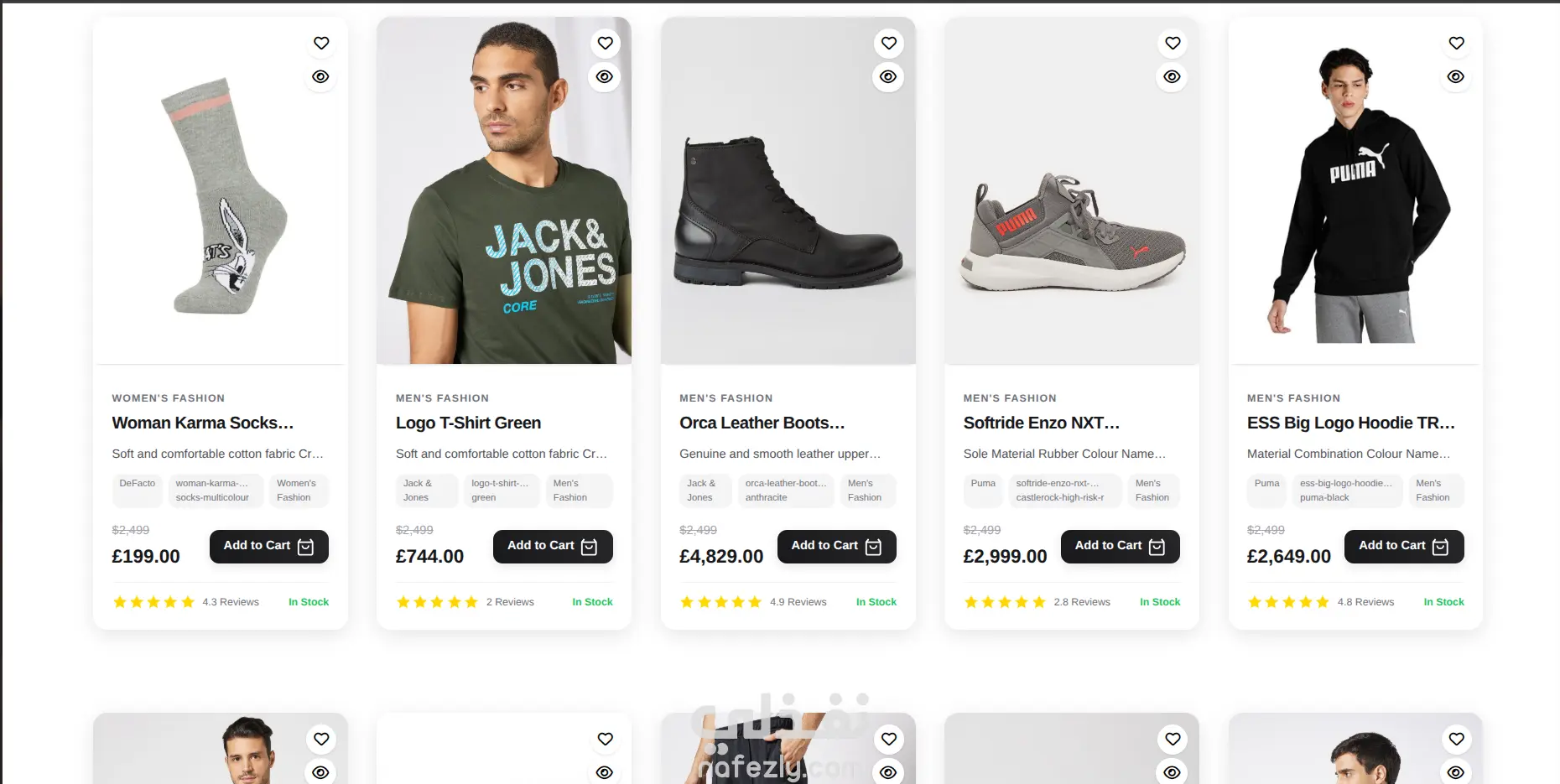Heart the Softride Enzo NXT sneaker

(1173, 43)
